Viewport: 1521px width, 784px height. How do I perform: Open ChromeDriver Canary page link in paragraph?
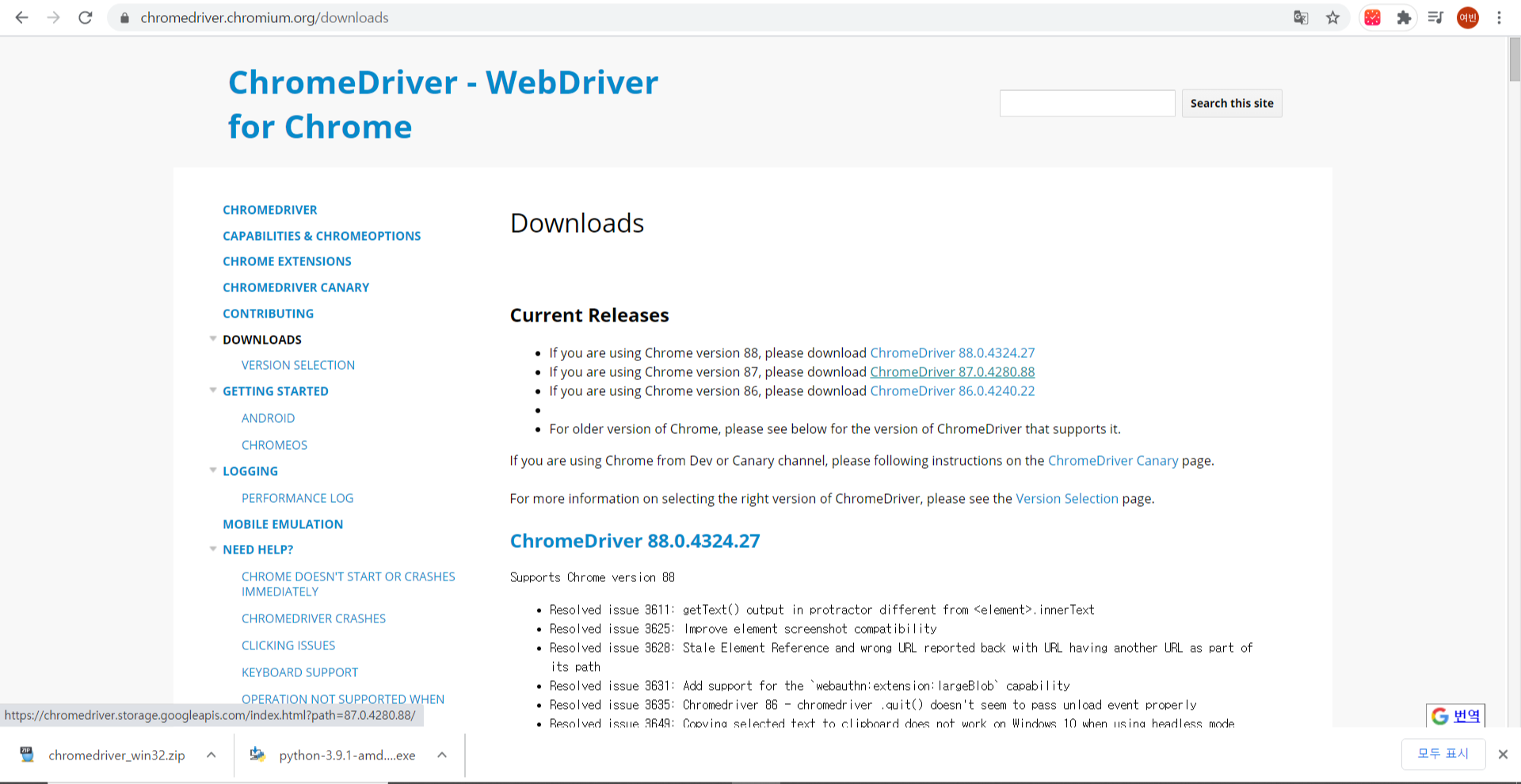point(1113,461)
